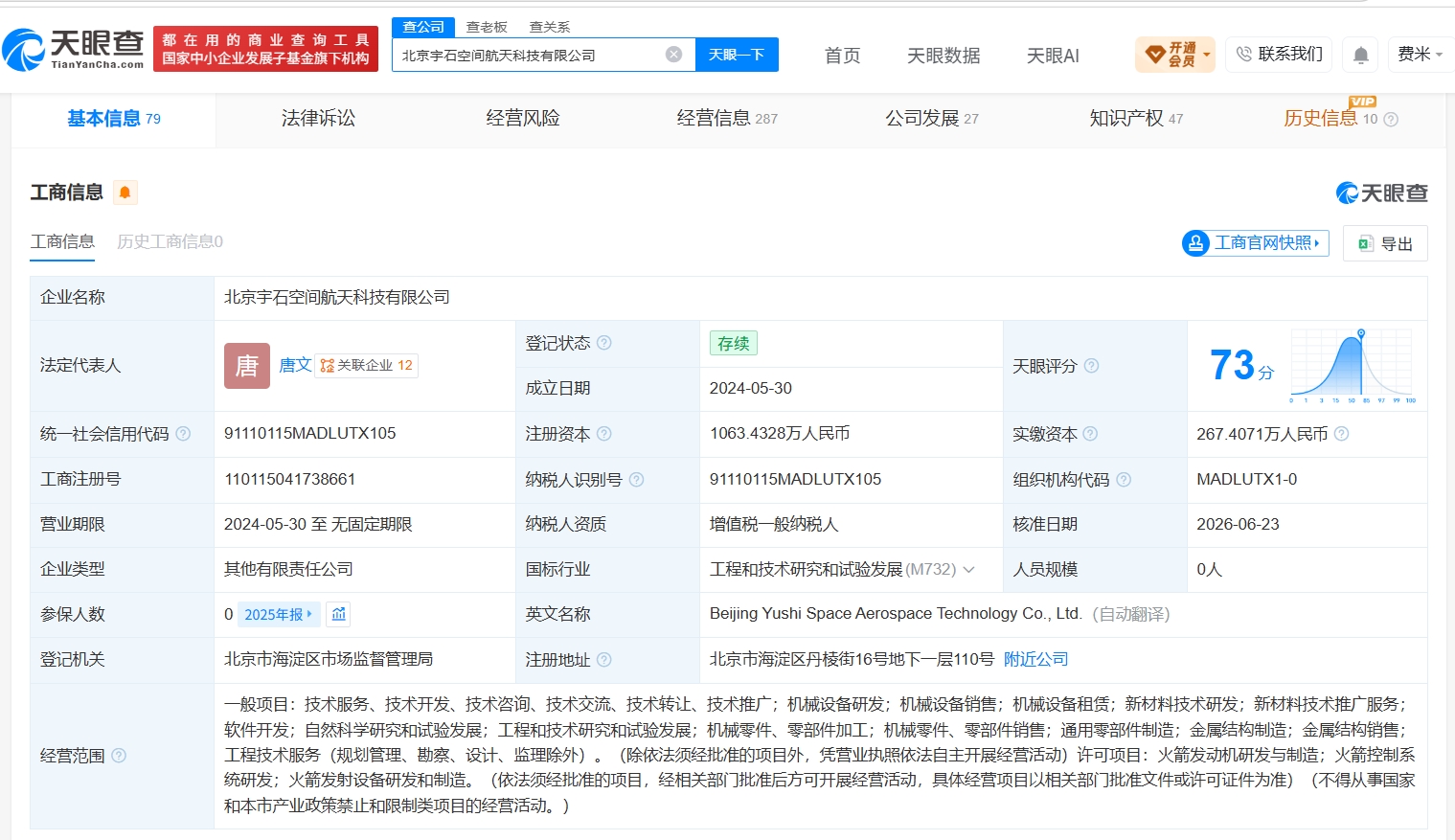1455x840 pixels.
Task: Open the 开通会员 VIP dropdown
Action: (1175, 55)
